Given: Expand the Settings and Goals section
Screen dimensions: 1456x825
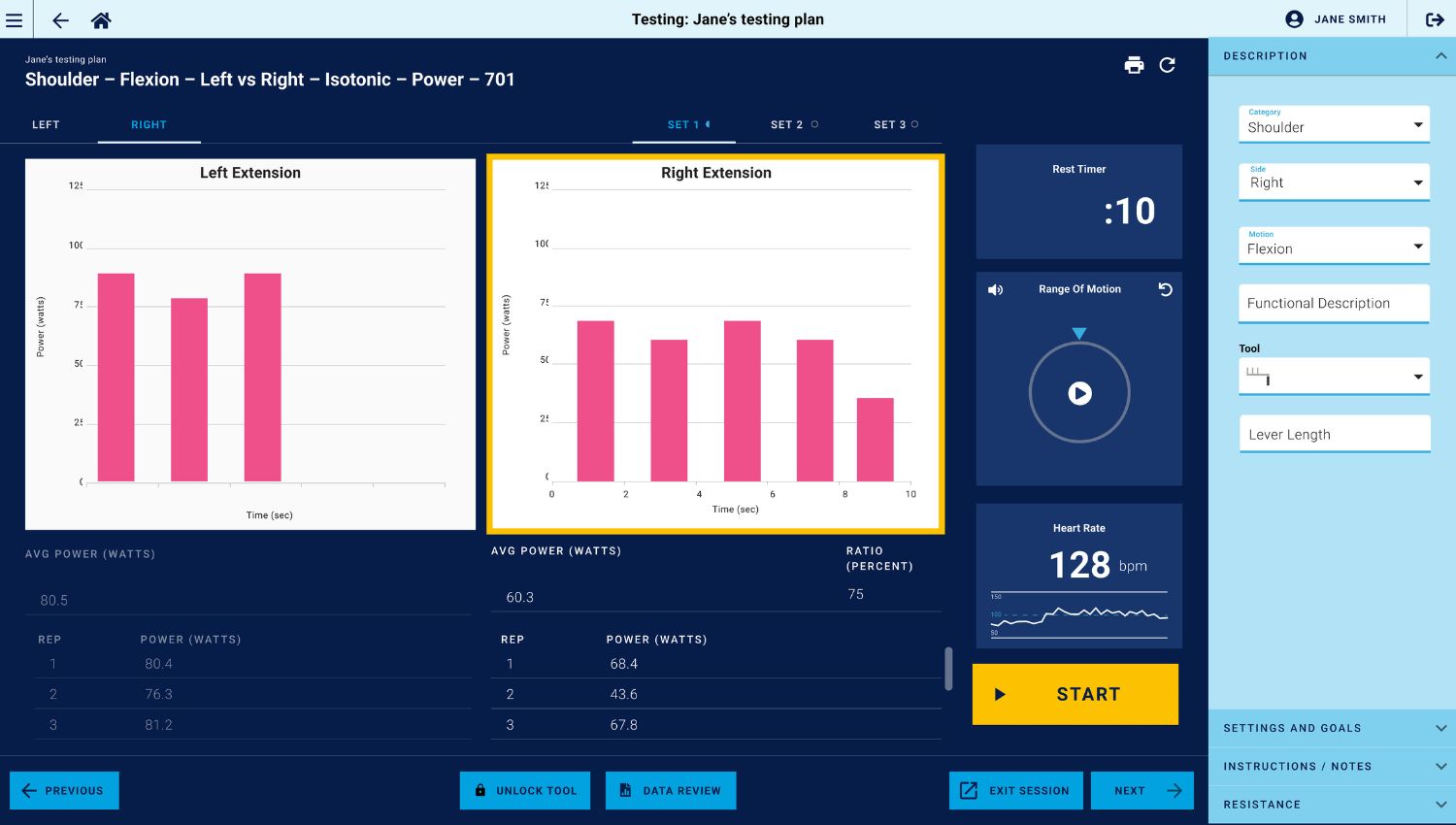Looking at the screenshot, I should (1332, 728).
